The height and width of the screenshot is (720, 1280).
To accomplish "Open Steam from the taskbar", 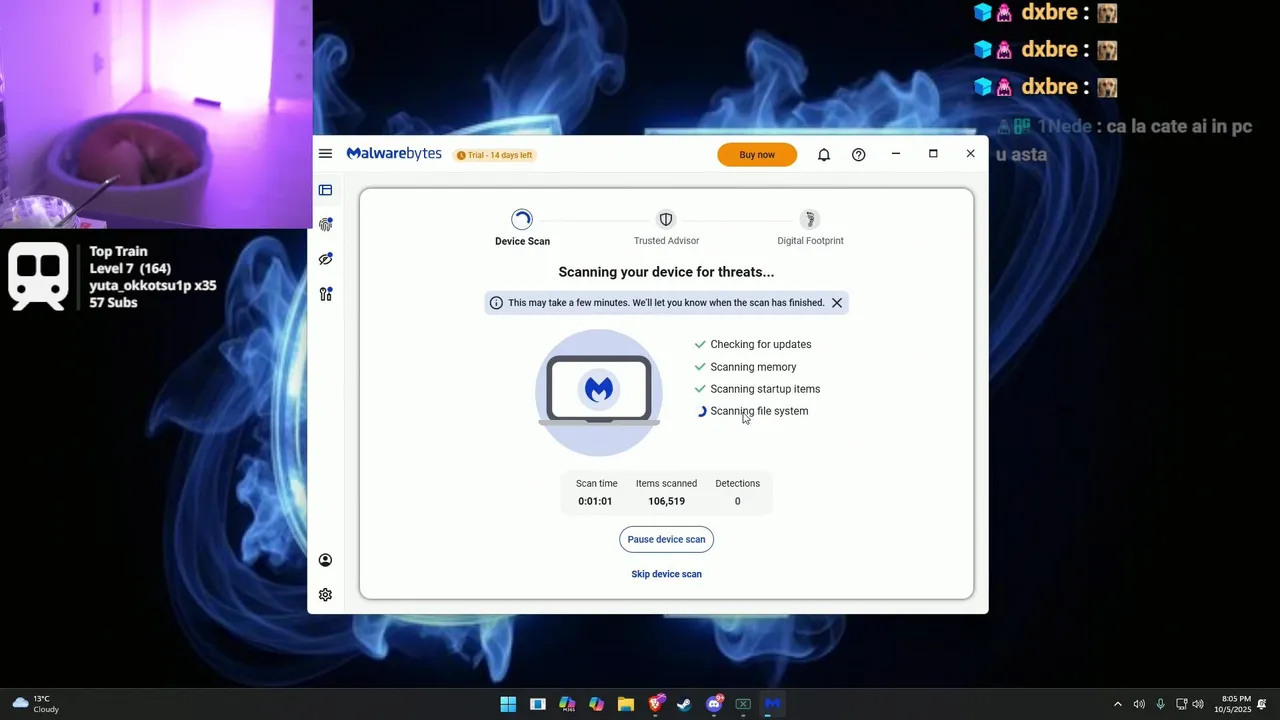I will [x=684, y=704].
